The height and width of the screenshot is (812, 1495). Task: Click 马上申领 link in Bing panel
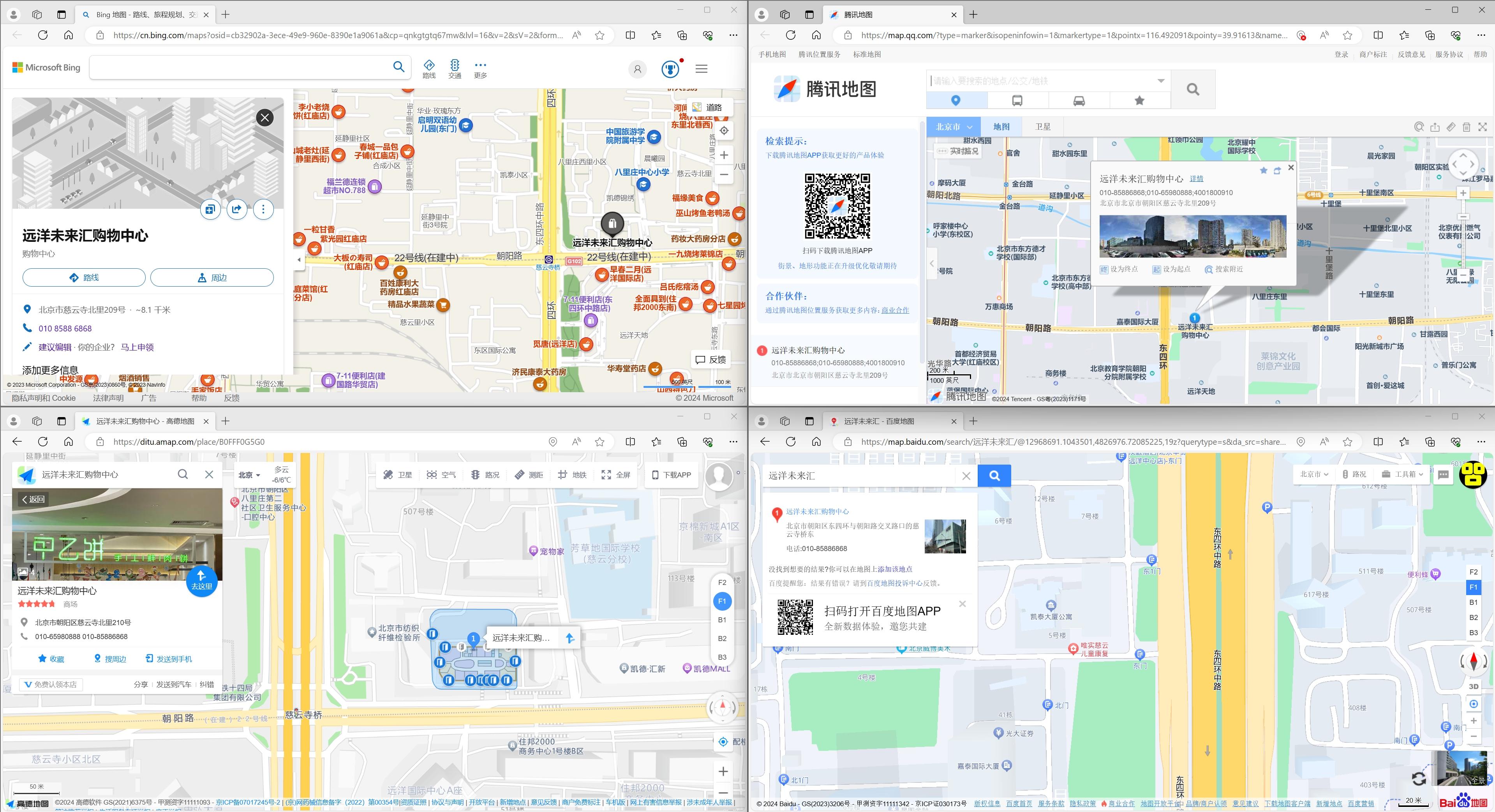click(x=137, y=347)
